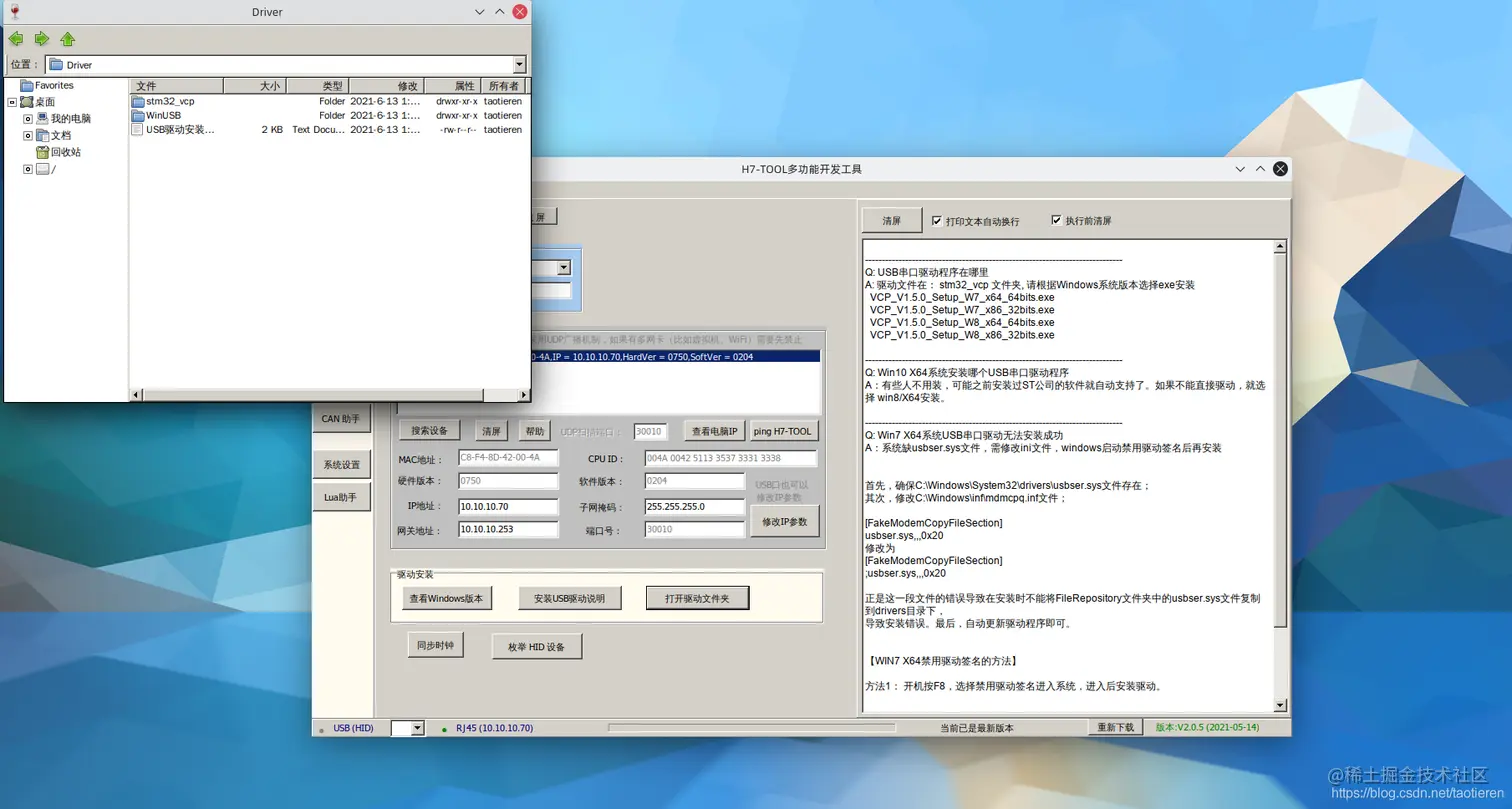Image resolution: width=1512 pixels, height=809 pixels.
Task: Open the partially hidden combo box dropdown
Action: click(564, 268)
